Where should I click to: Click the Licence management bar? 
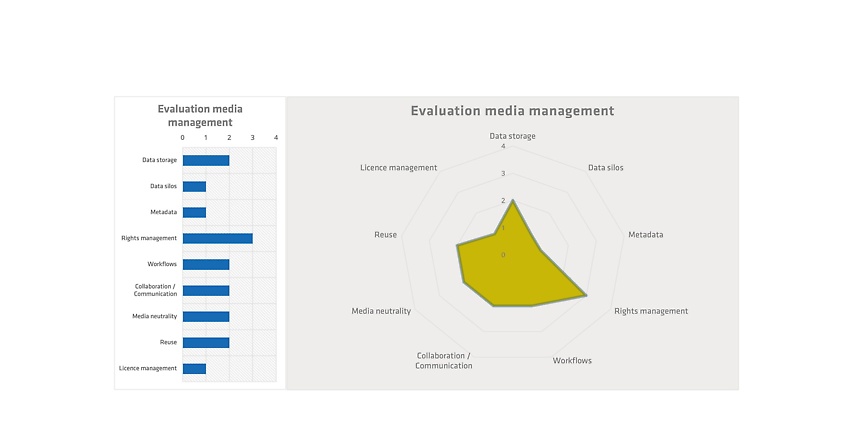click(x=194, y=369)
